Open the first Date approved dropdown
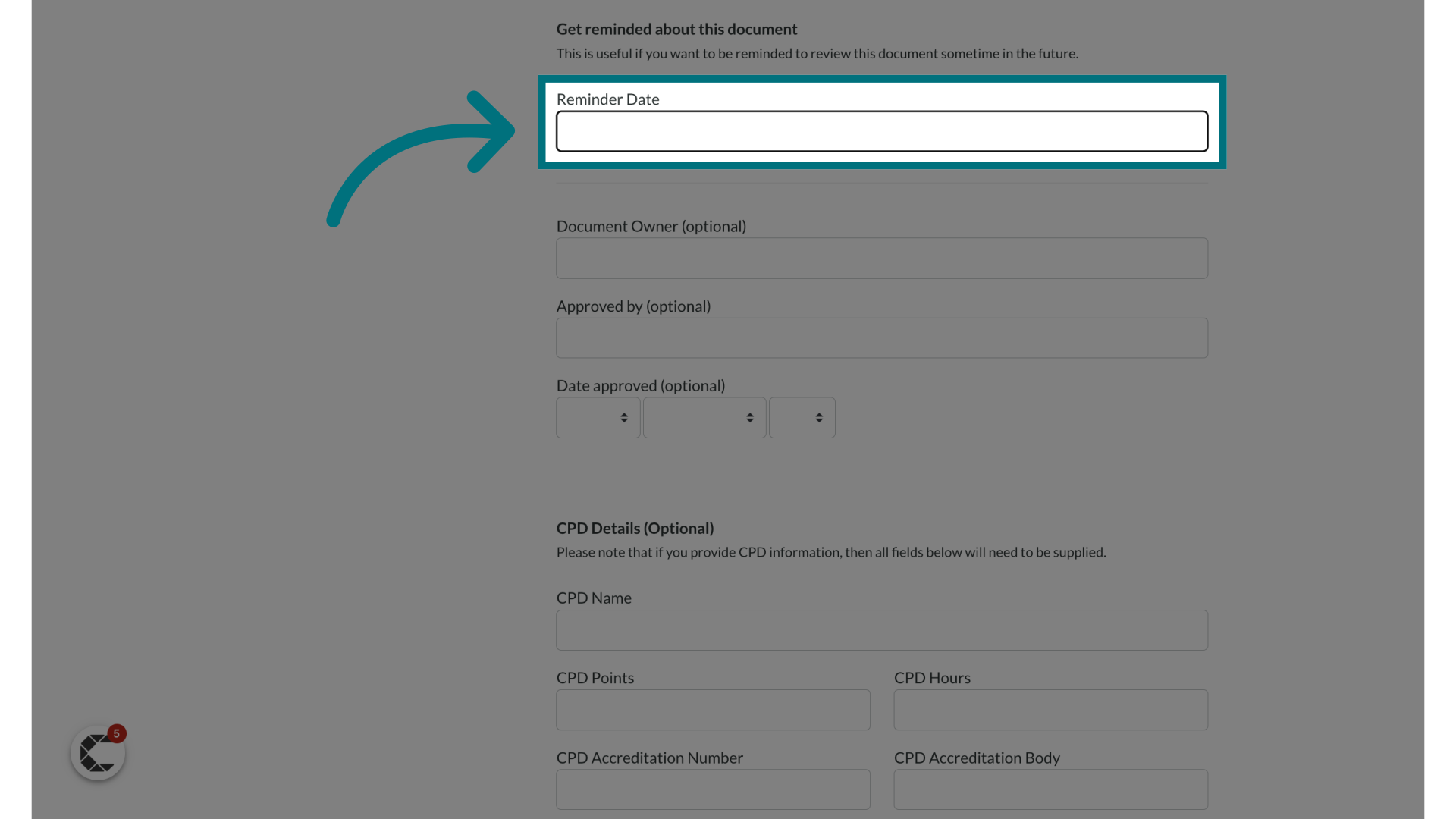The height and width of the screenshot is (819, 1456). 598,418
